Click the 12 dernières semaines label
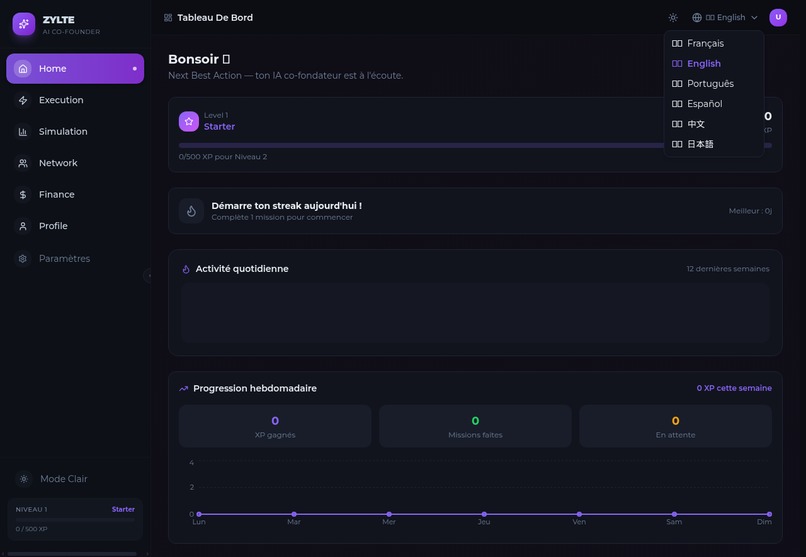Screen dimensions: 806x557 (728, 269)
